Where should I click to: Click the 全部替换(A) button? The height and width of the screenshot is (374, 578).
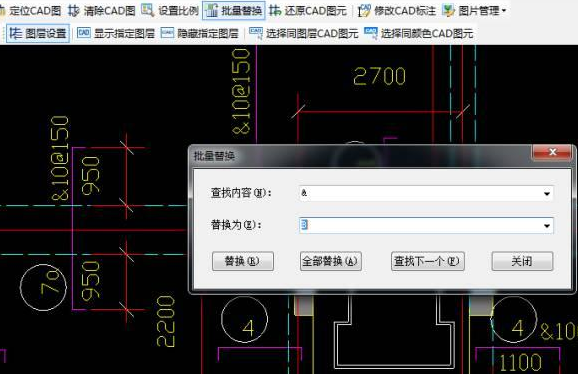331,261
